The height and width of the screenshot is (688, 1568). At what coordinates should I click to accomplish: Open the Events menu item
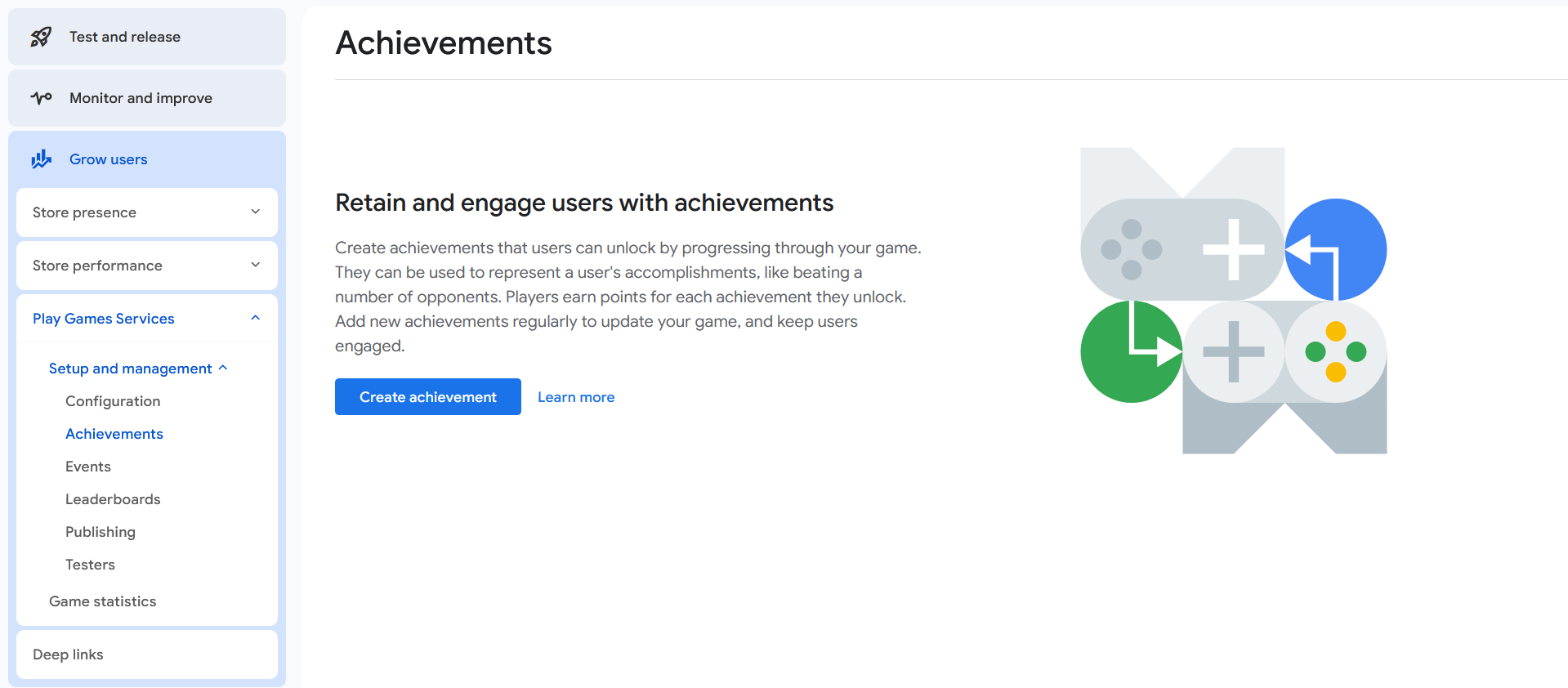point(88,467)
